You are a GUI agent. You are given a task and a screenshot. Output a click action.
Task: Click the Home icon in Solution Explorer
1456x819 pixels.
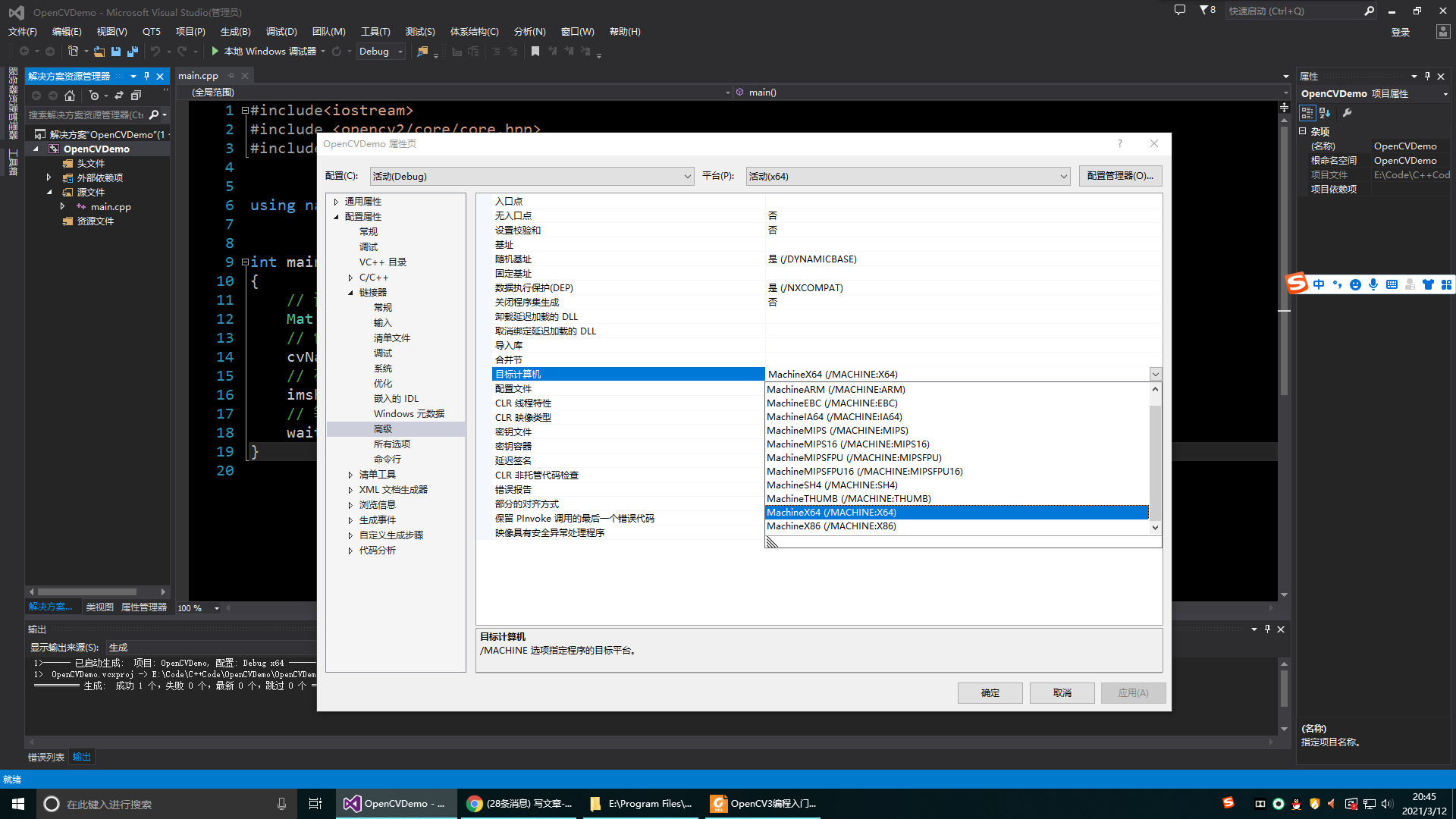click(x=69, y=96)
